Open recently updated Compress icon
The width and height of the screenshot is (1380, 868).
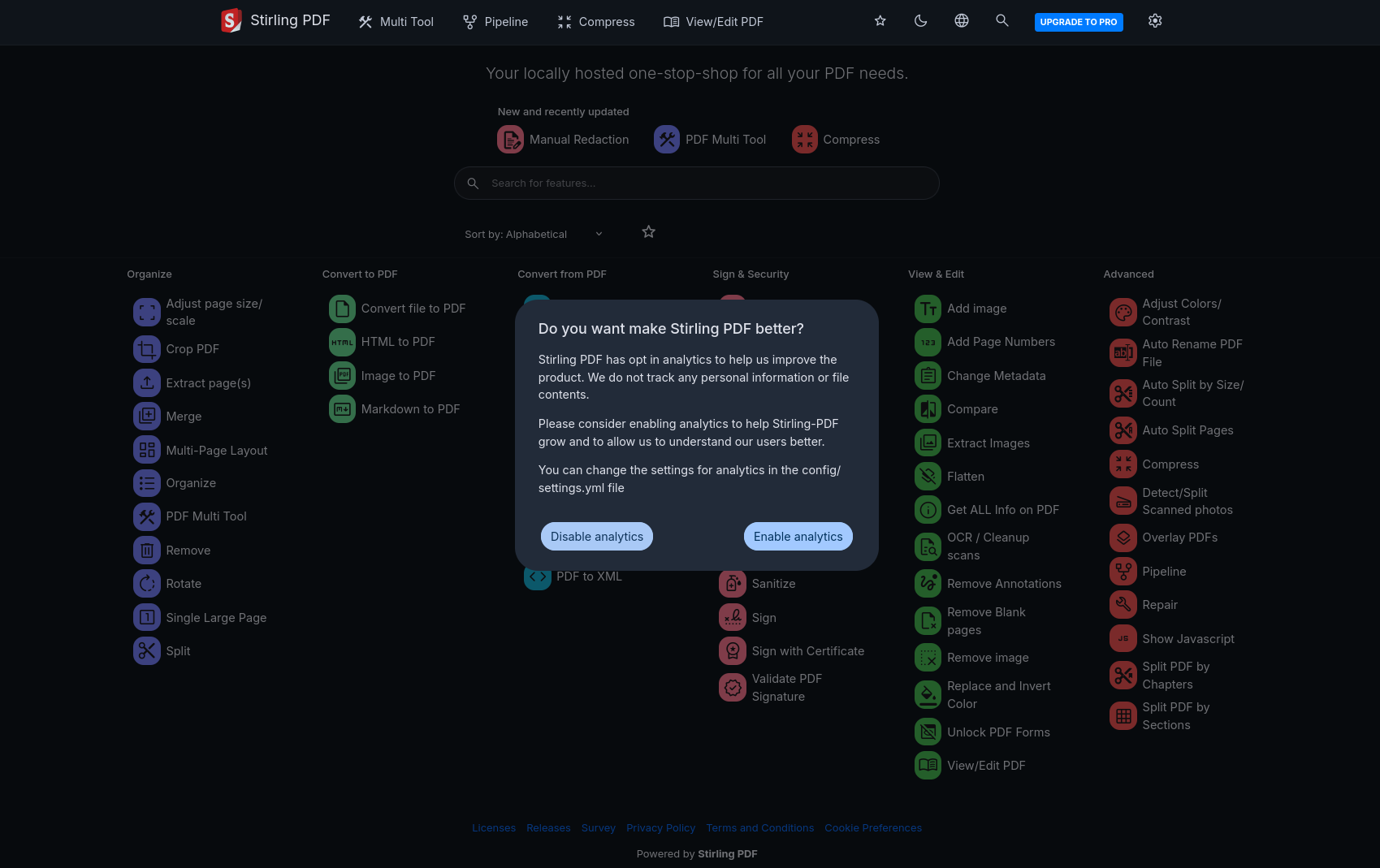[805, 140]
